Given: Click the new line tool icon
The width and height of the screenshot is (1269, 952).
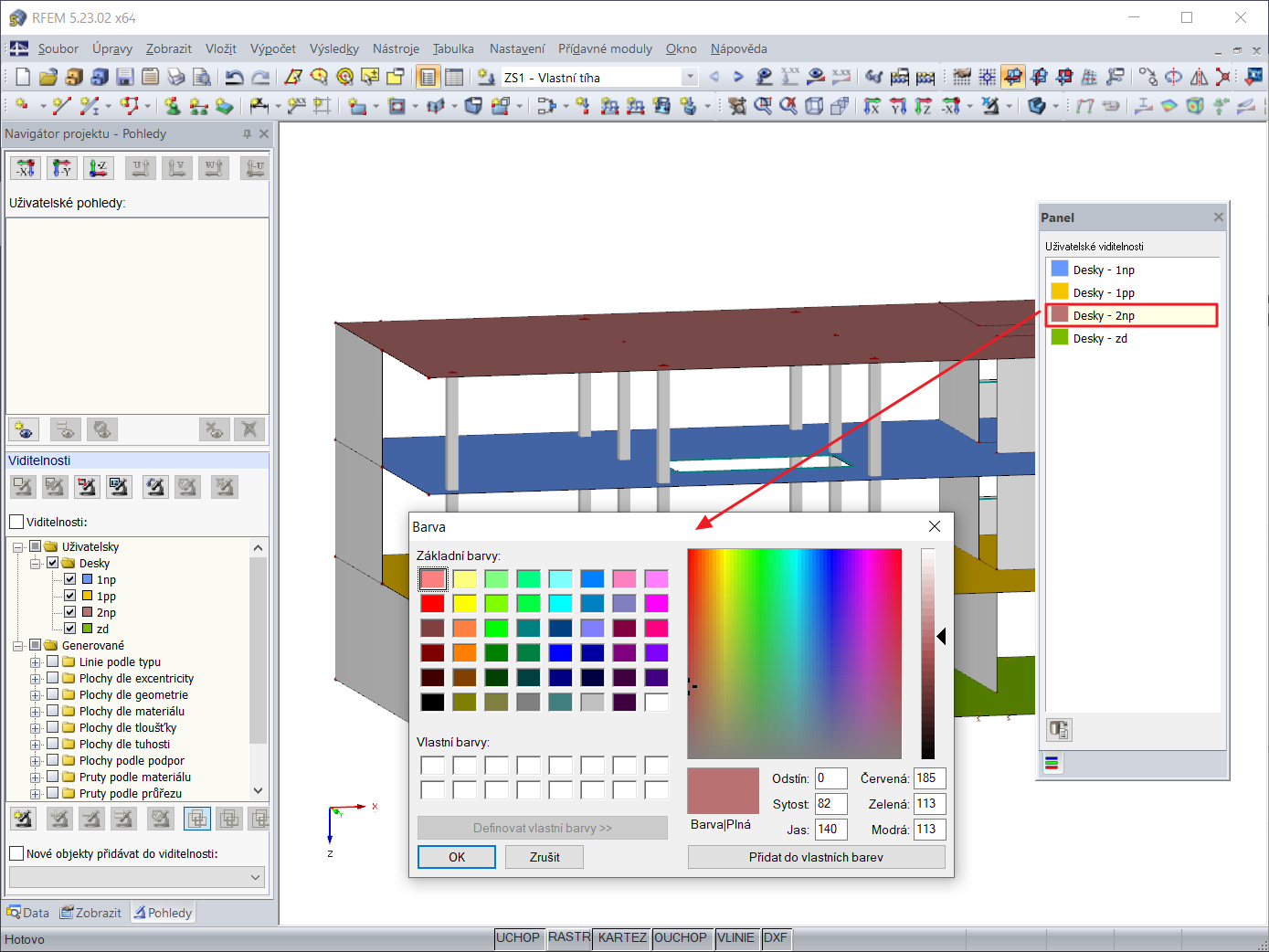Looking at the screenshot, I should coord(61,106).
